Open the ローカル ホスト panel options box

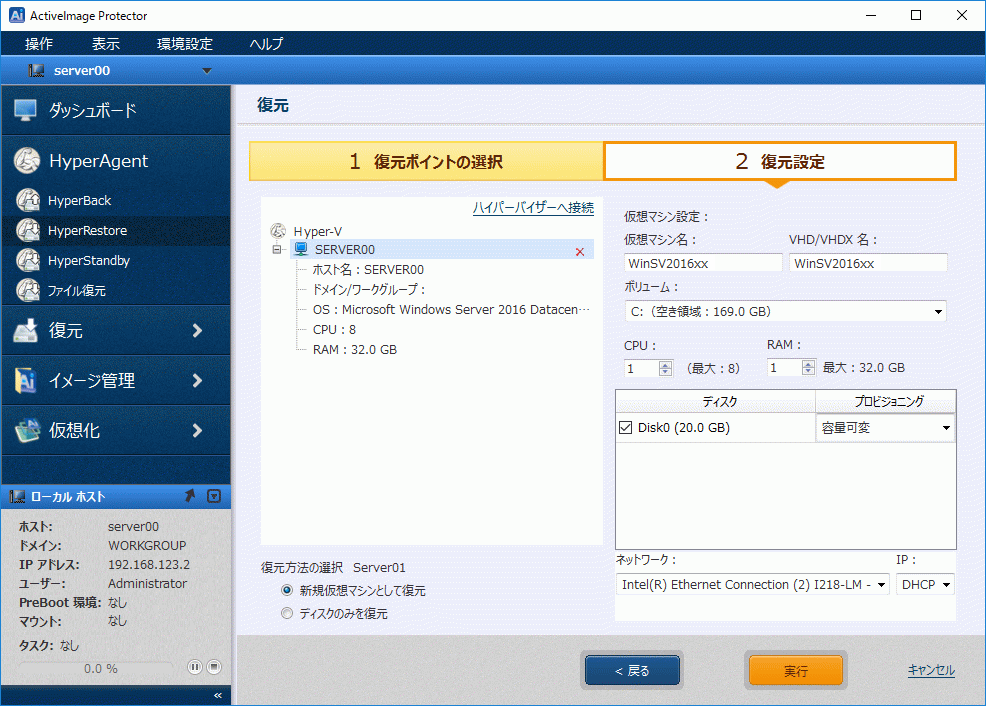tap(214, 496)
